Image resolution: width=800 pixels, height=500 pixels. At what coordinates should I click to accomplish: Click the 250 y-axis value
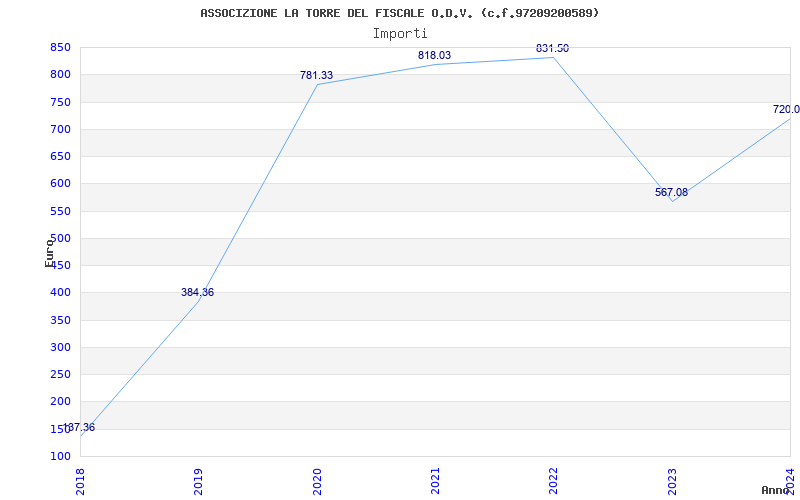pos(60,374)
